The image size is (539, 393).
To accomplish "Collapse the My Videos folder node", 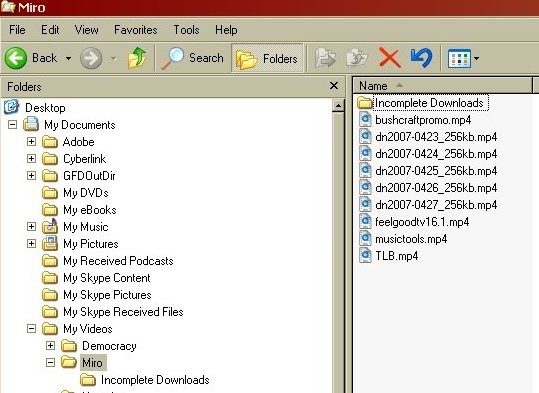I will click(31, 328).
